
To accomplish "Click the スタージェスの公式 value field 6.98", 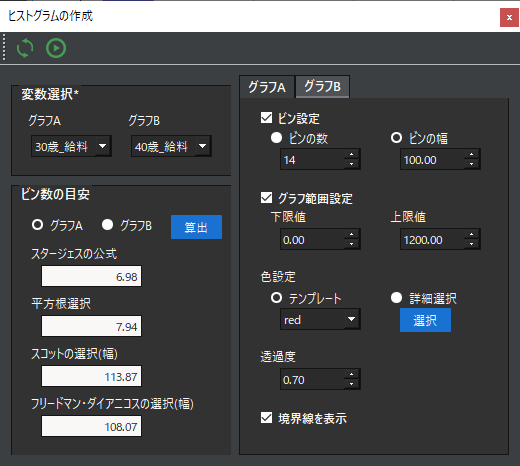I will point(91,276).
